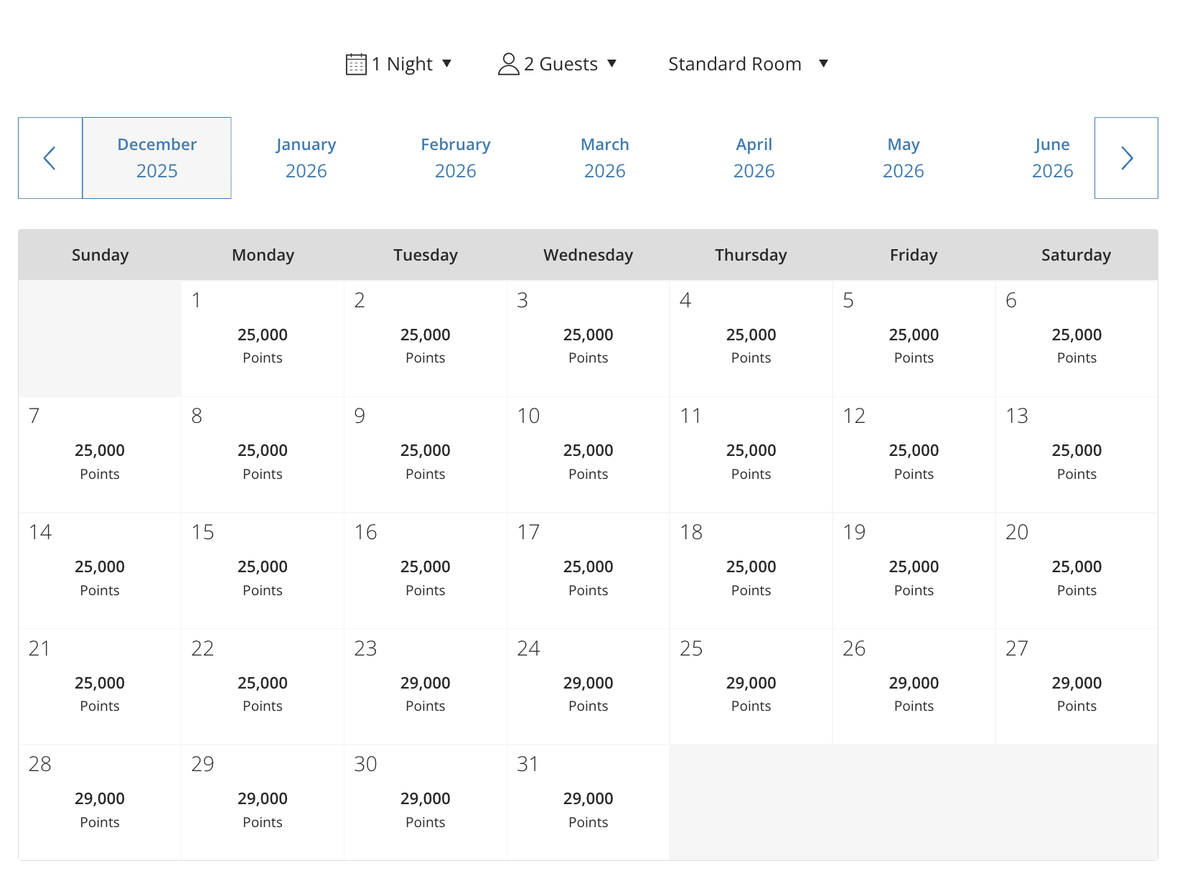1200x886 pixels.
Task: Select December 31 date cell
Action: (588, 802)
